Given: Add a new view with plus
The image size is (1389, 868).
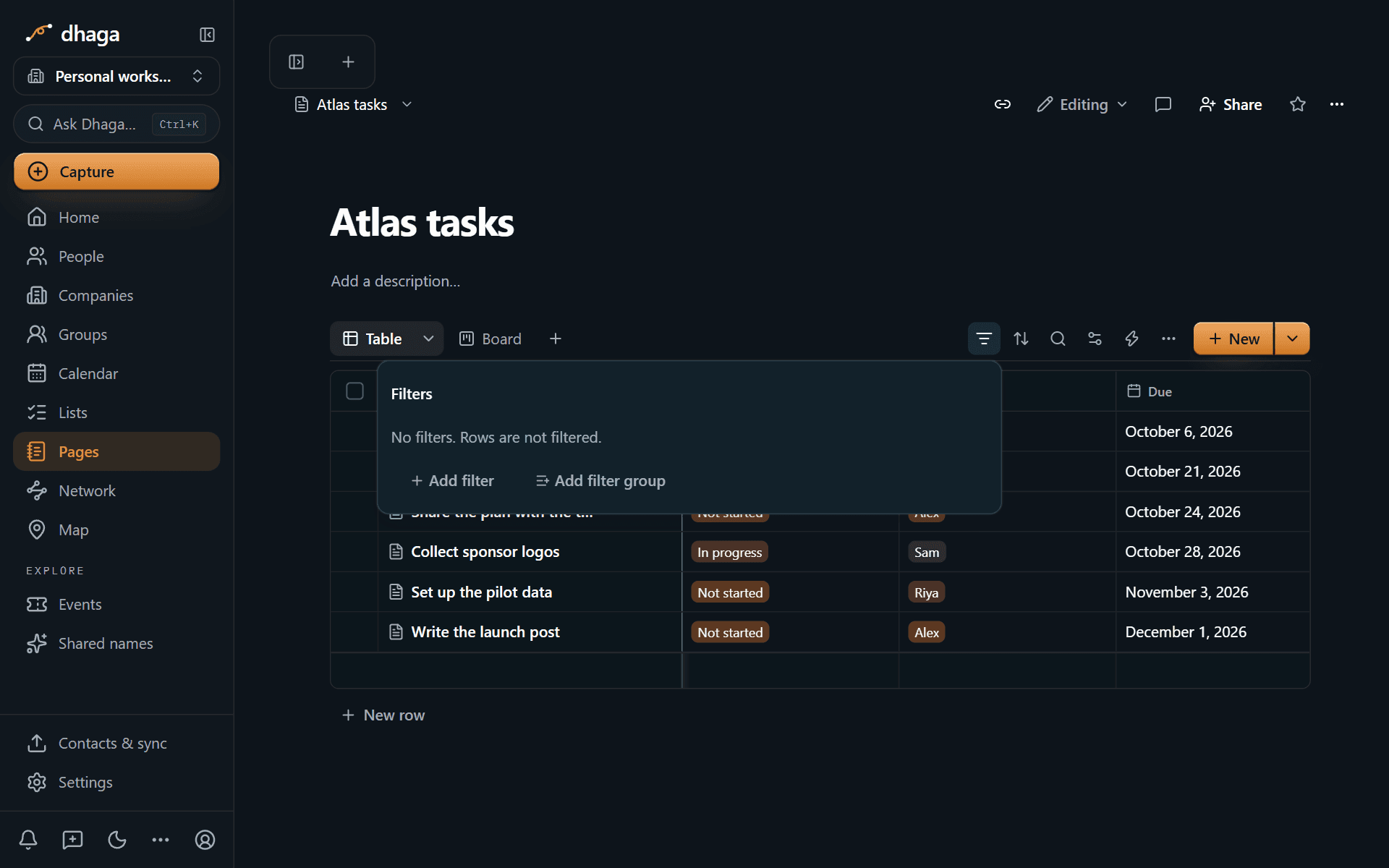Looking at the screenshot, I should pos(556,339).
